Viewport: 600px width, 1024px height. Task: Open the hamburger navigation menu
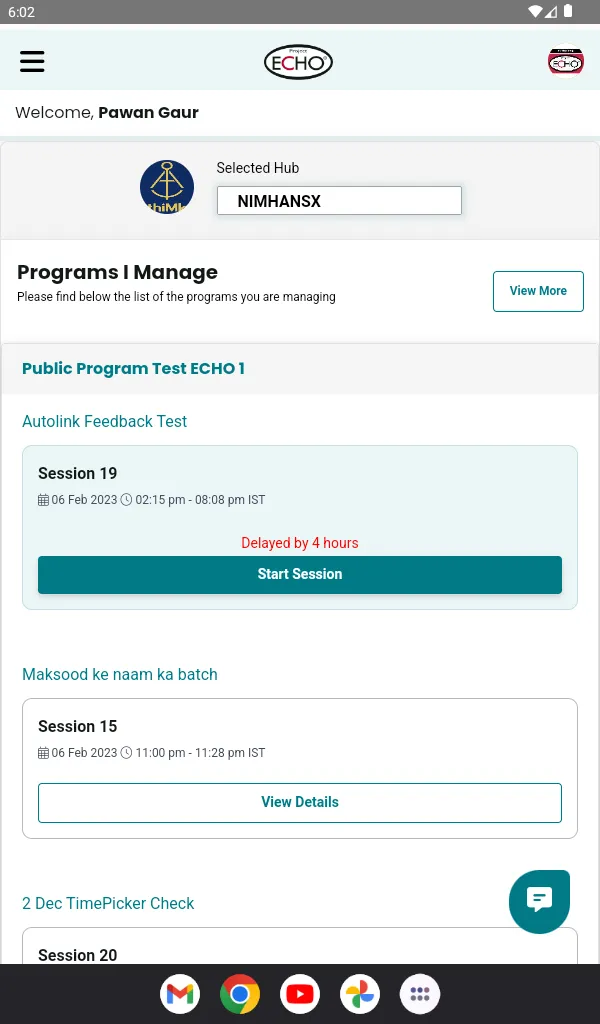(33, 62)
